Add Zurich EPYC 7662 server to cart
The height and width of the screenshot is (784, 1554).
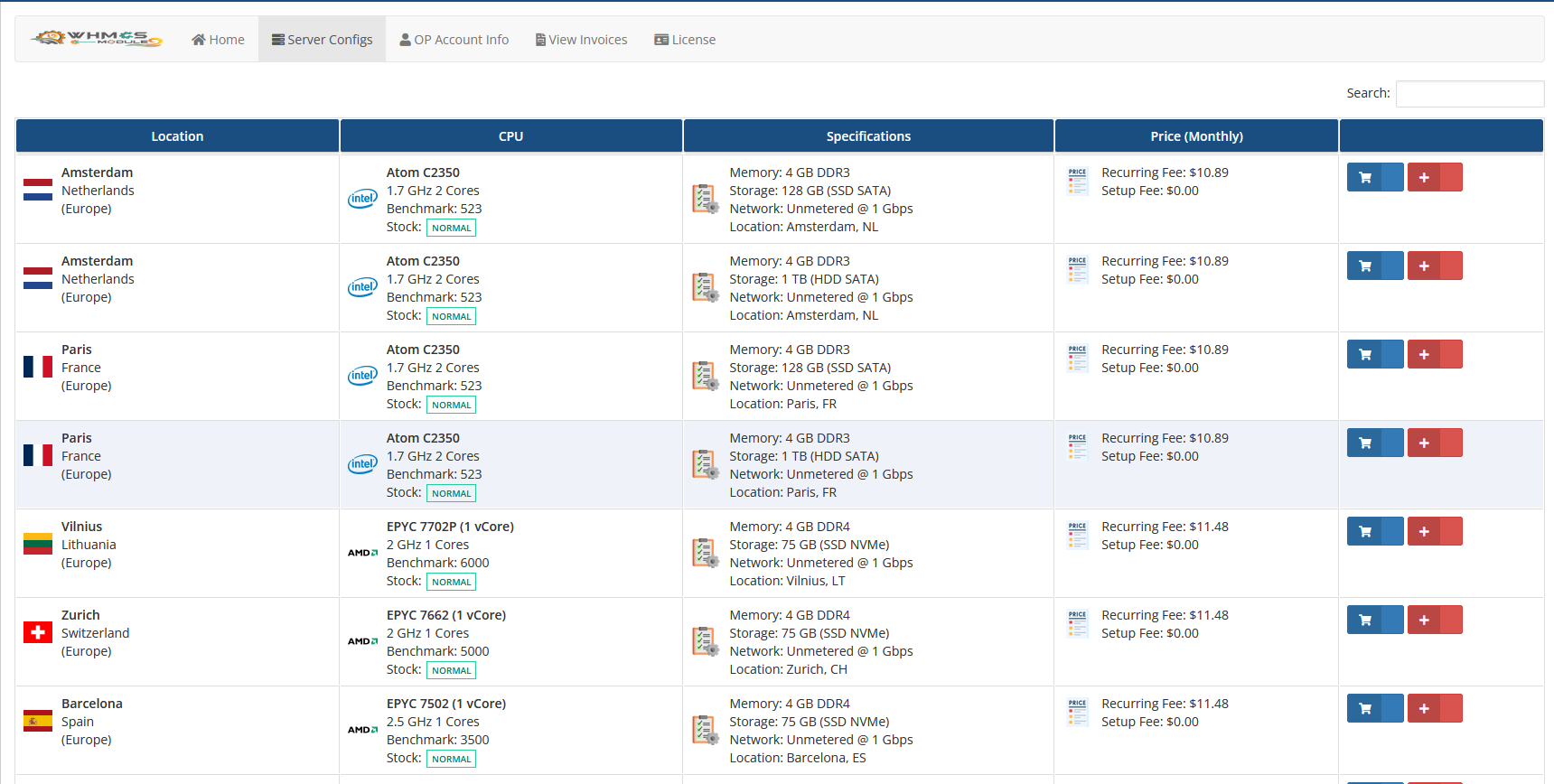(x=1375, y=620)
